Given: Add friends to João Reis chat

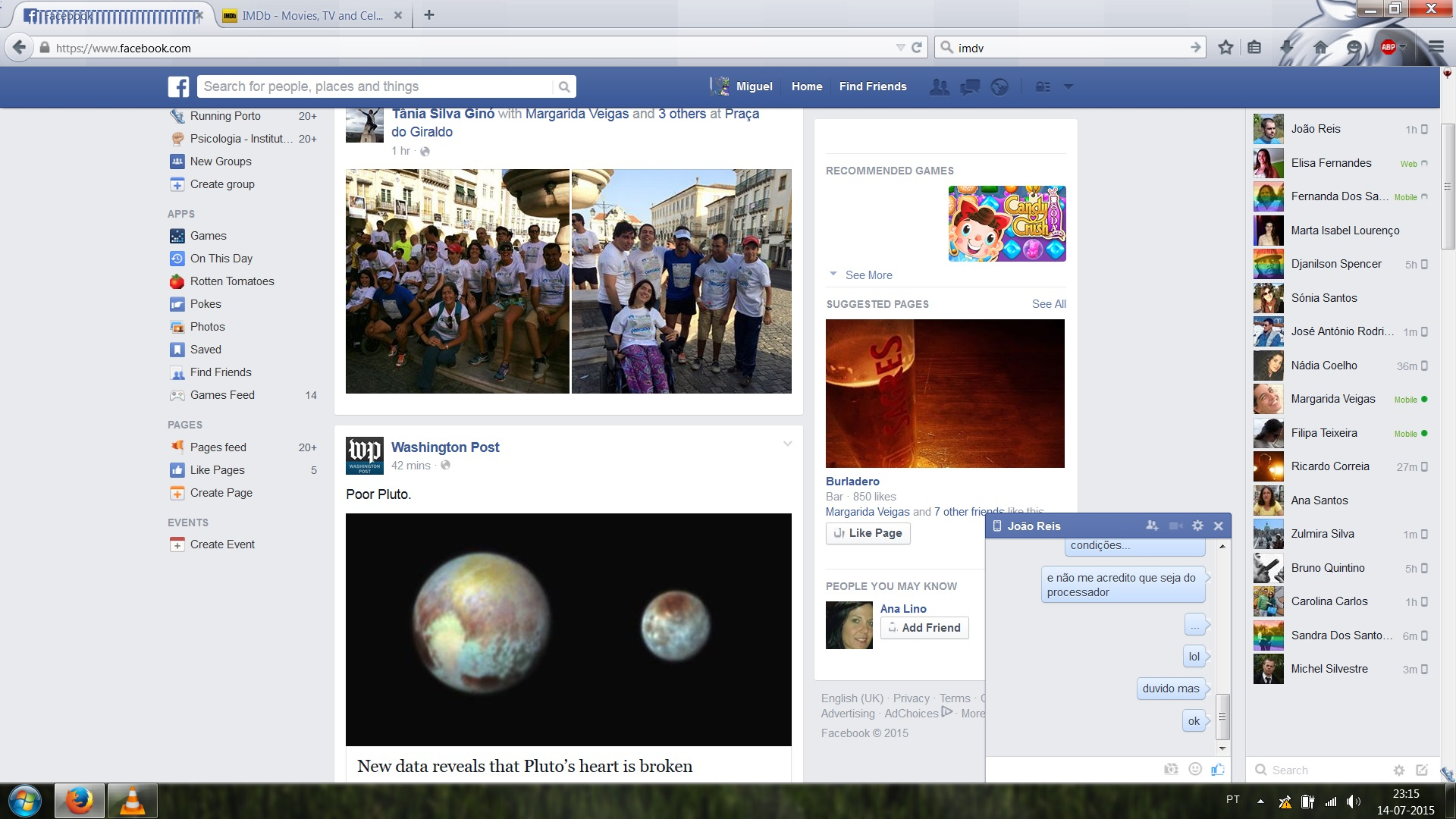Looking at the screenshot, I should click(1152, 526).
